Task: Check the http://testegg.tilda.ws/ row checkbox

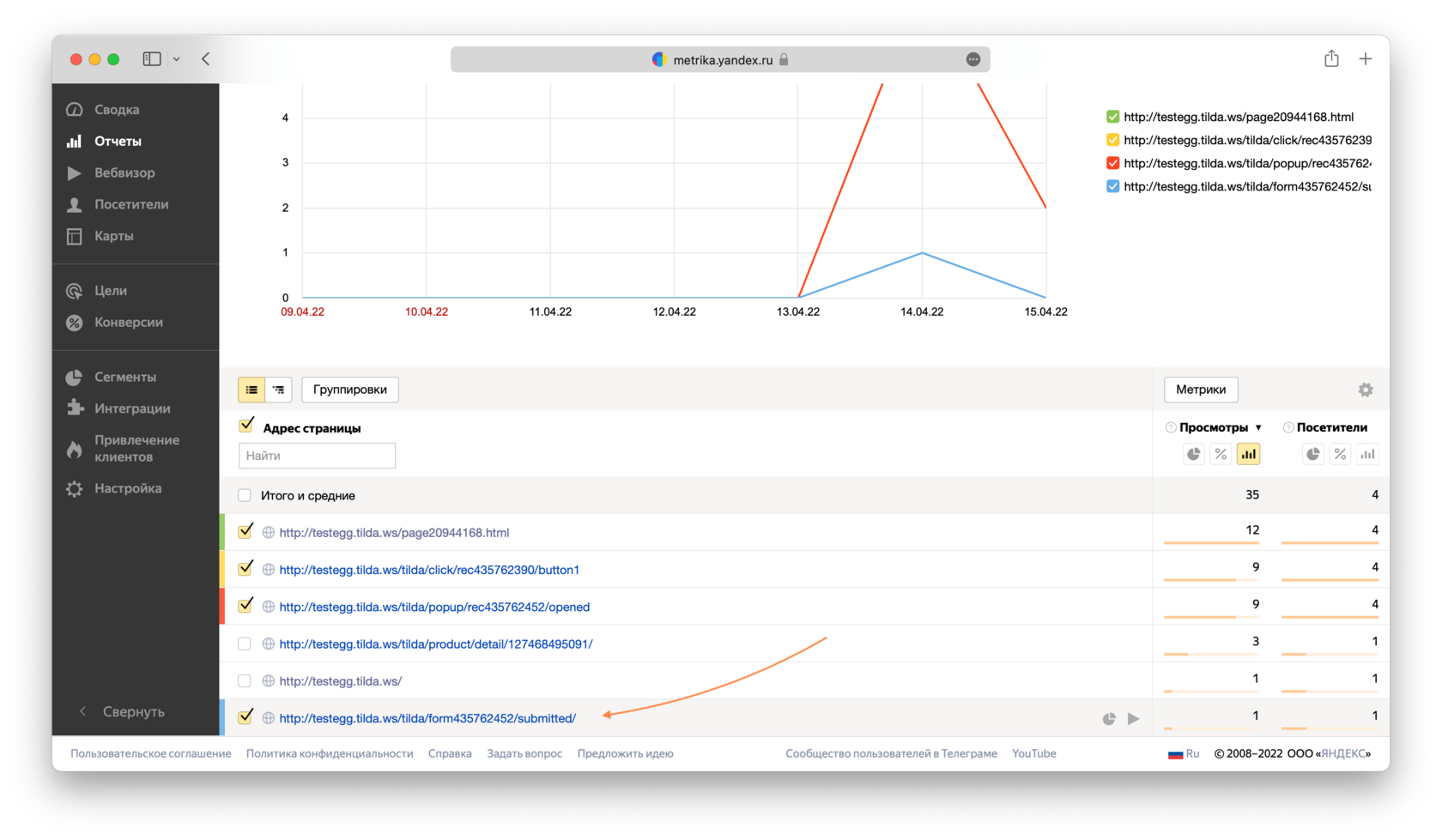Action: click(245, 681)
